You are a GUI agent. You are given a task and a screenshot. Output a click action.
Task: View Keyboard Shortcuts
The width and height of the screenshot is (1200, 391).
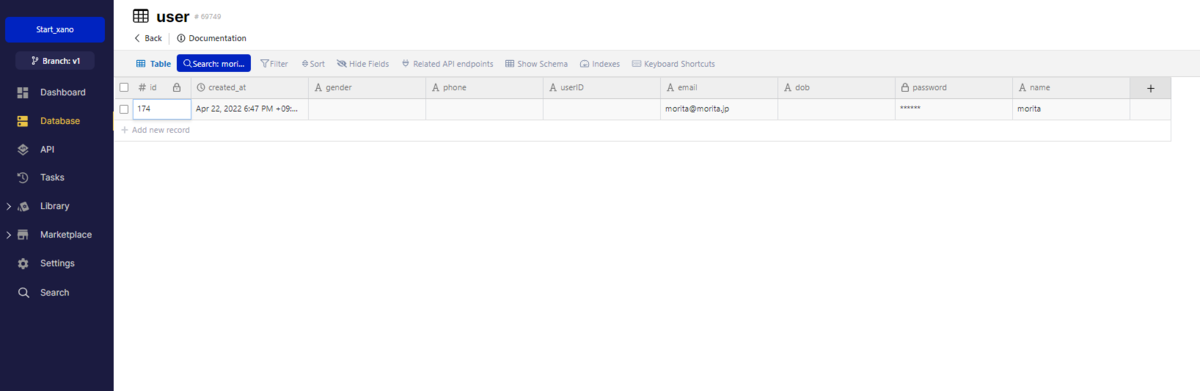673,64
